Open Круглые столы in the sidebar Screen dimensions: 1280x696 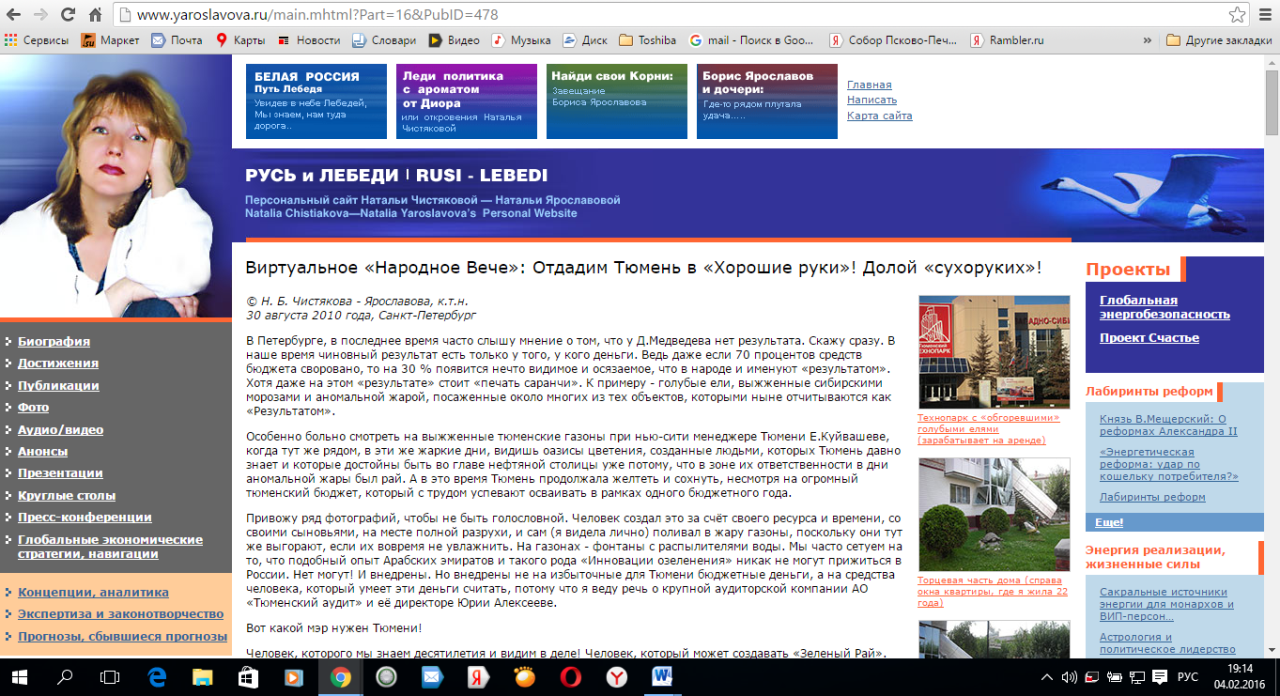67,496
